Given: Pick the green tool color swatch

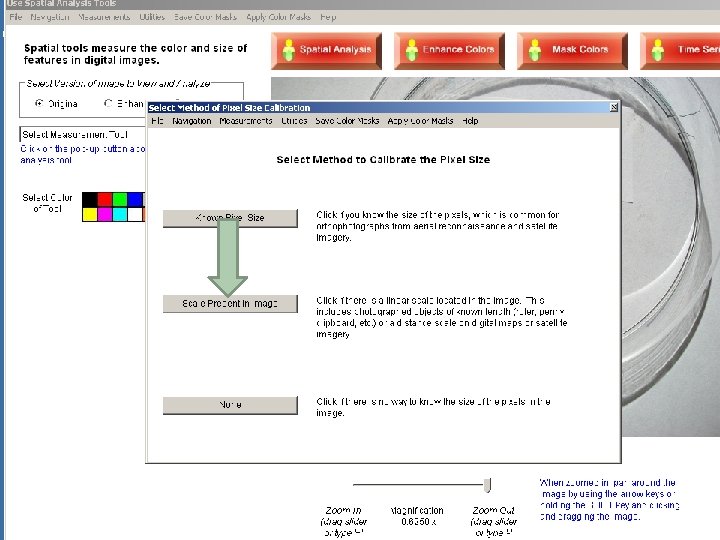Looking at the screenshot, I should pyautogui.click(x=120, y=199).
